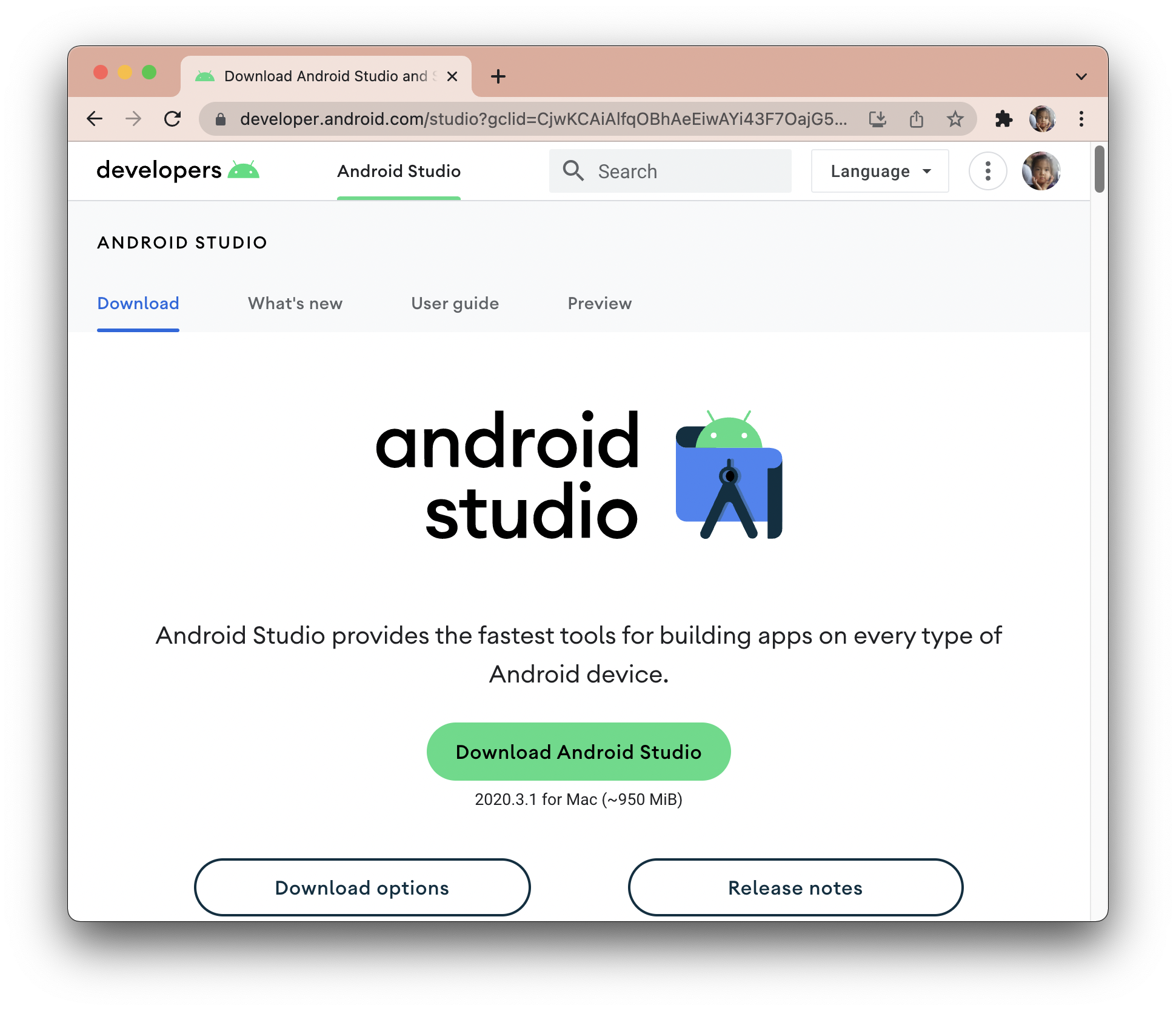Viewport: 1176px width, 1011px height.
Task: Open the User guide tab
Action: coord(455,303)
